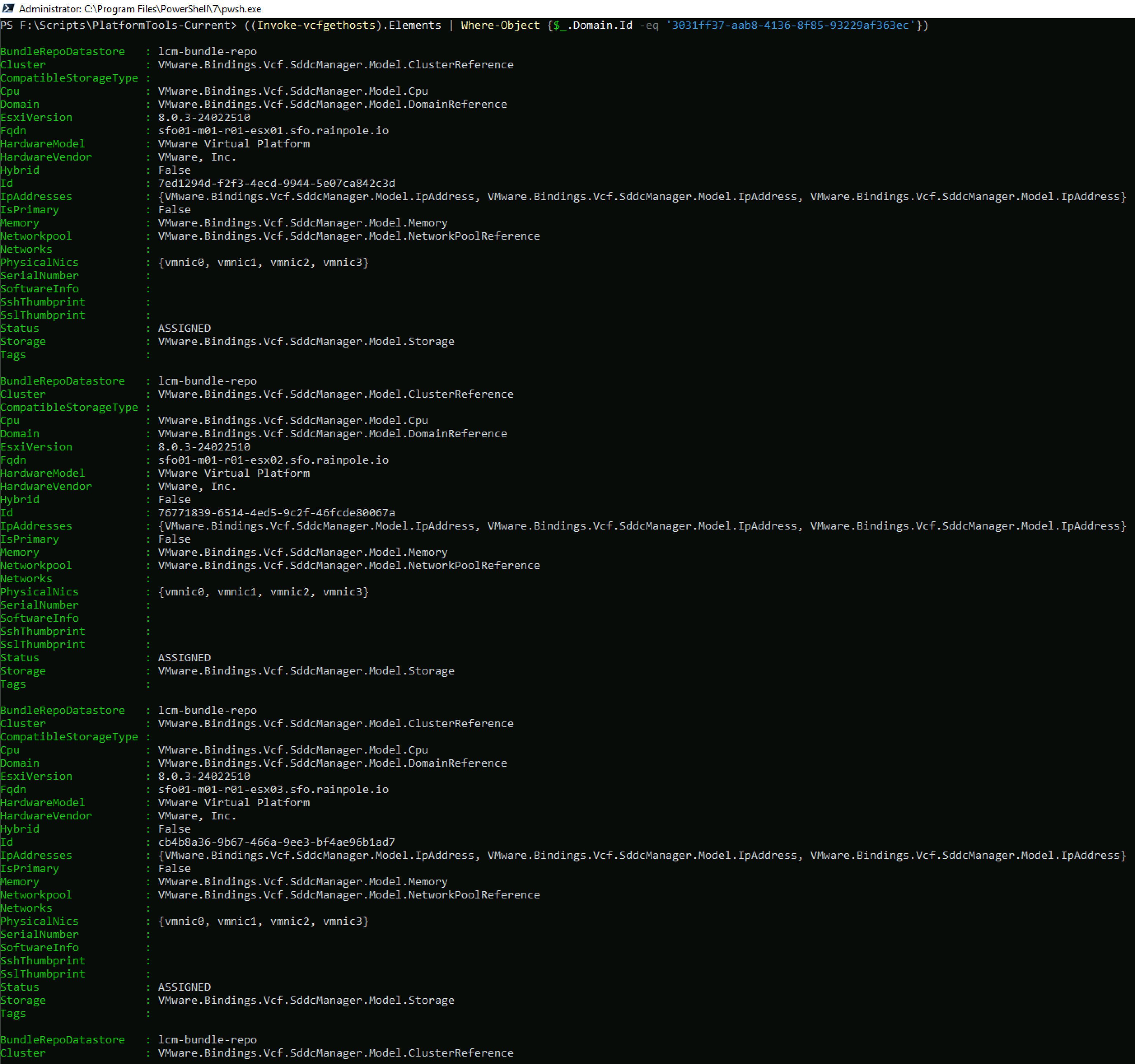Click the third host's IpAddresses value

pos(642,855)
